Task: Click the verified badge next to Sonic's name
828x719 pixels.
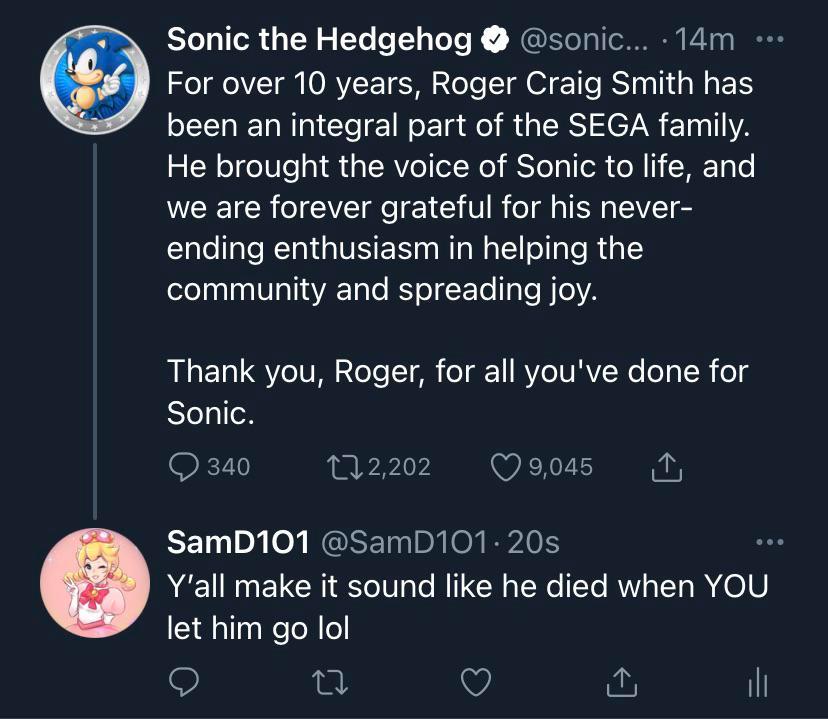Action: (493, 40)
